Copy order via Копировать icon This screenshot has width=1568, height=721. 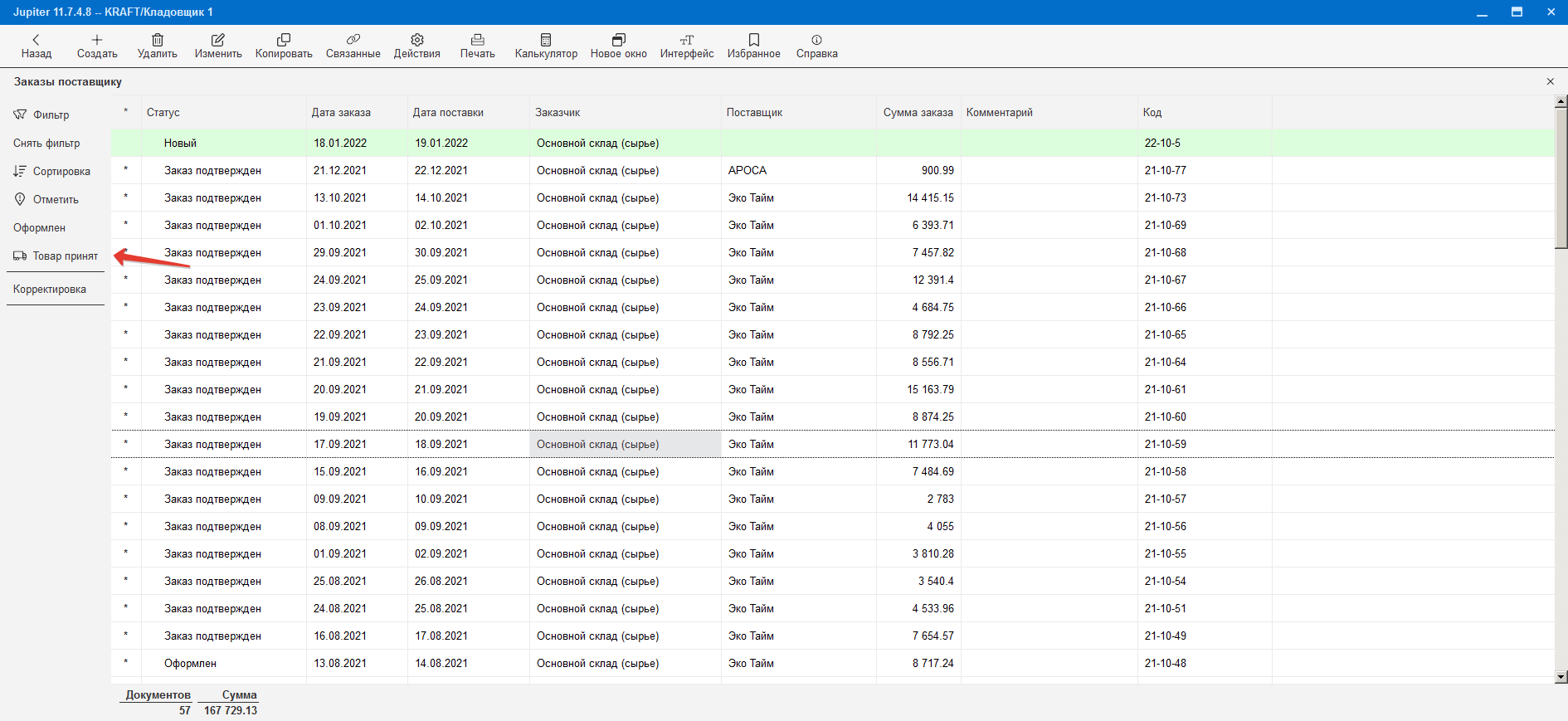tap(284, 40)
